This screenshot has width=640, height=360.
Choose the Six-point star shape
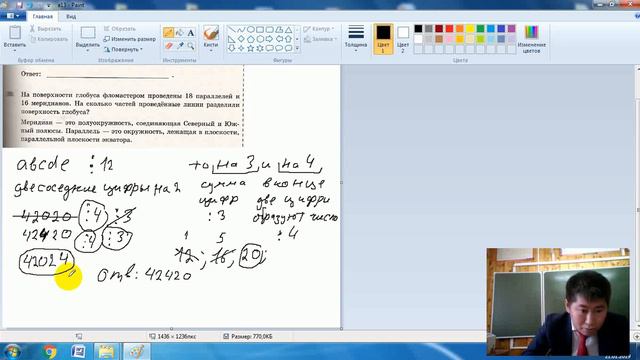260,48
